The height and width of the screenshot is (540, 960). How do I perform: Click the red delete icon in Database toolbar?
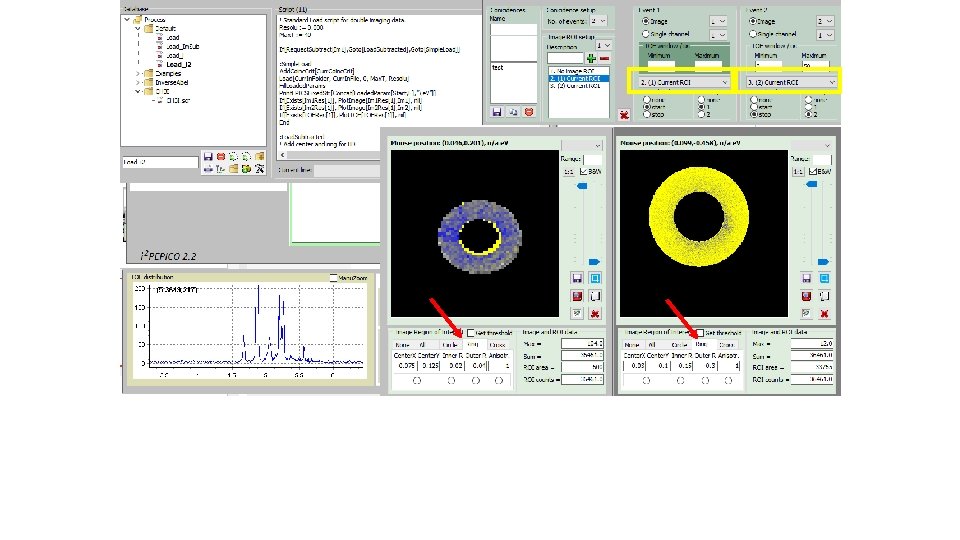[x=220, y=157]
